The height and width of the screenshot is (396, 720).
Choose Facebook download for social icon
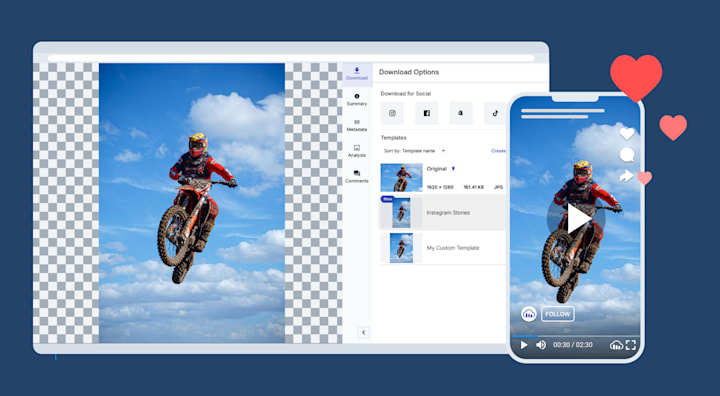click(x=427, y=113)
